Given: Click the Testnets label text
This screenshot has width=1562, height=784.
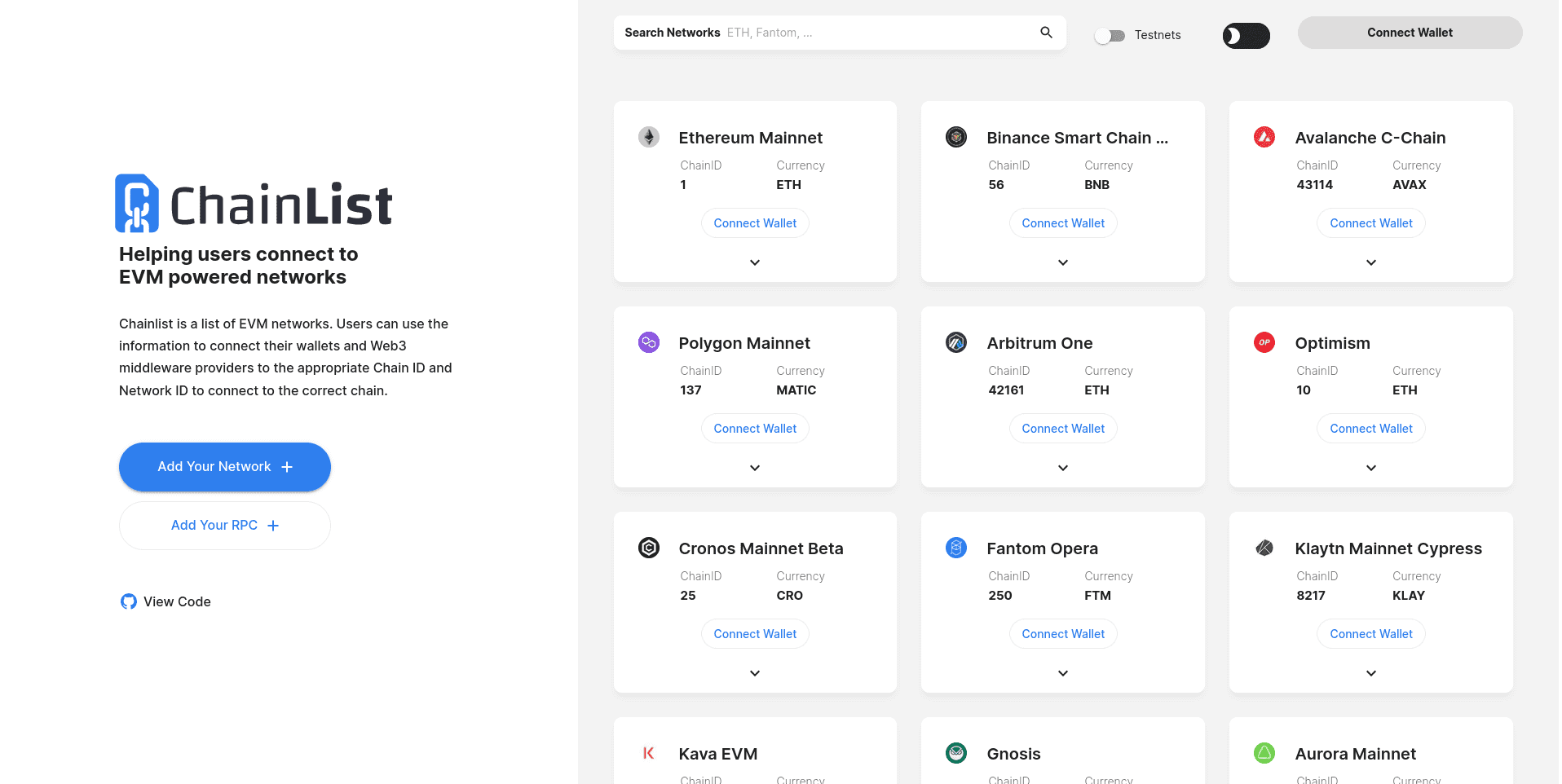Looking at the screenshot, I should pyautogui.click(x=1158, y=35).
